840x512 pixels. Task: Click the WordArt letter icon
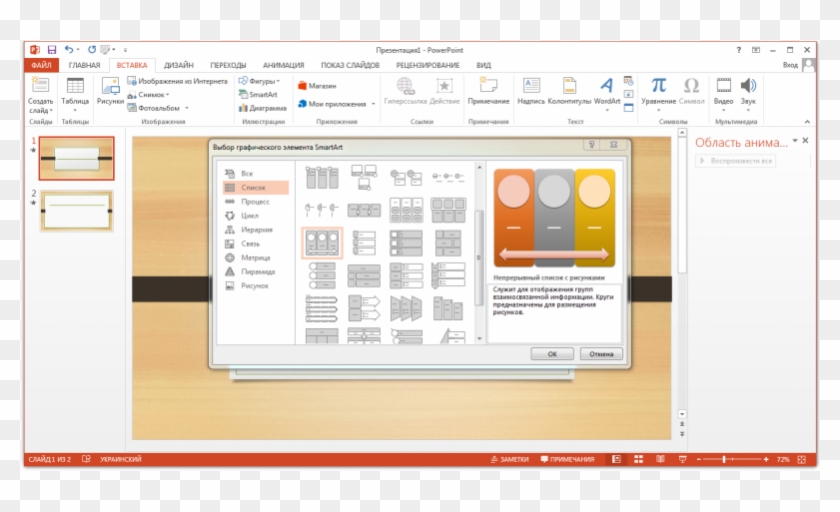coord(606,85)
